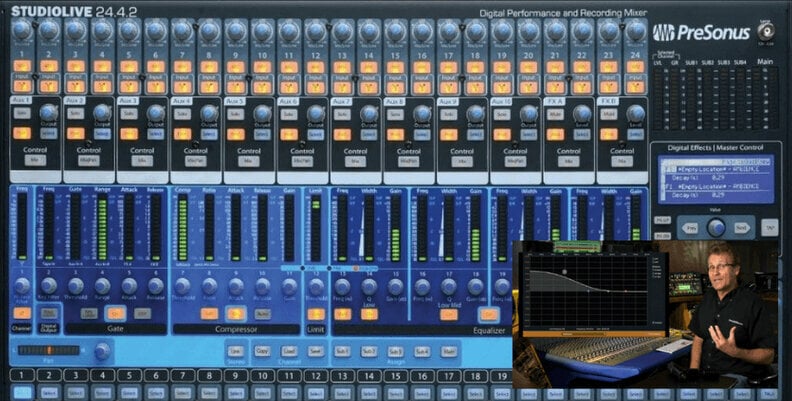Click the lamp connector by the PreSonus logo
The height and width of the screenshot is (401, 792).
pos(767,32)
